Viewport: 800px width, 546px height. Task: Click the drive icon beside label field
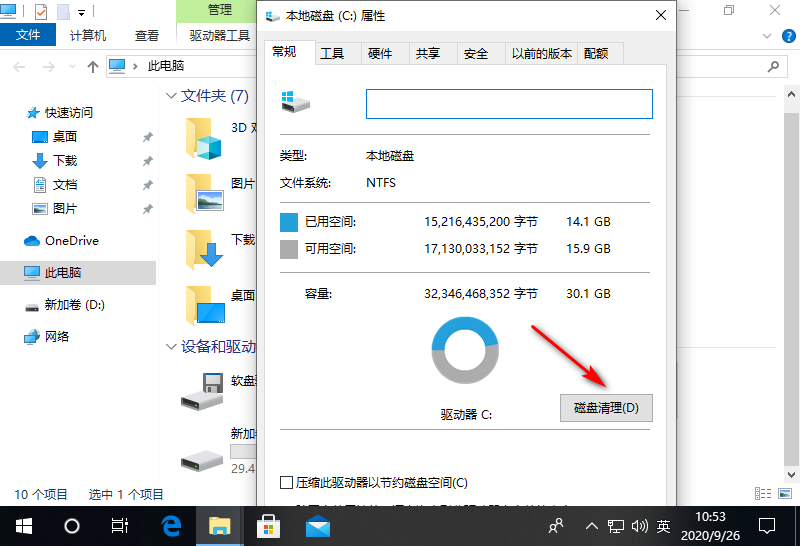click(295, 102)
